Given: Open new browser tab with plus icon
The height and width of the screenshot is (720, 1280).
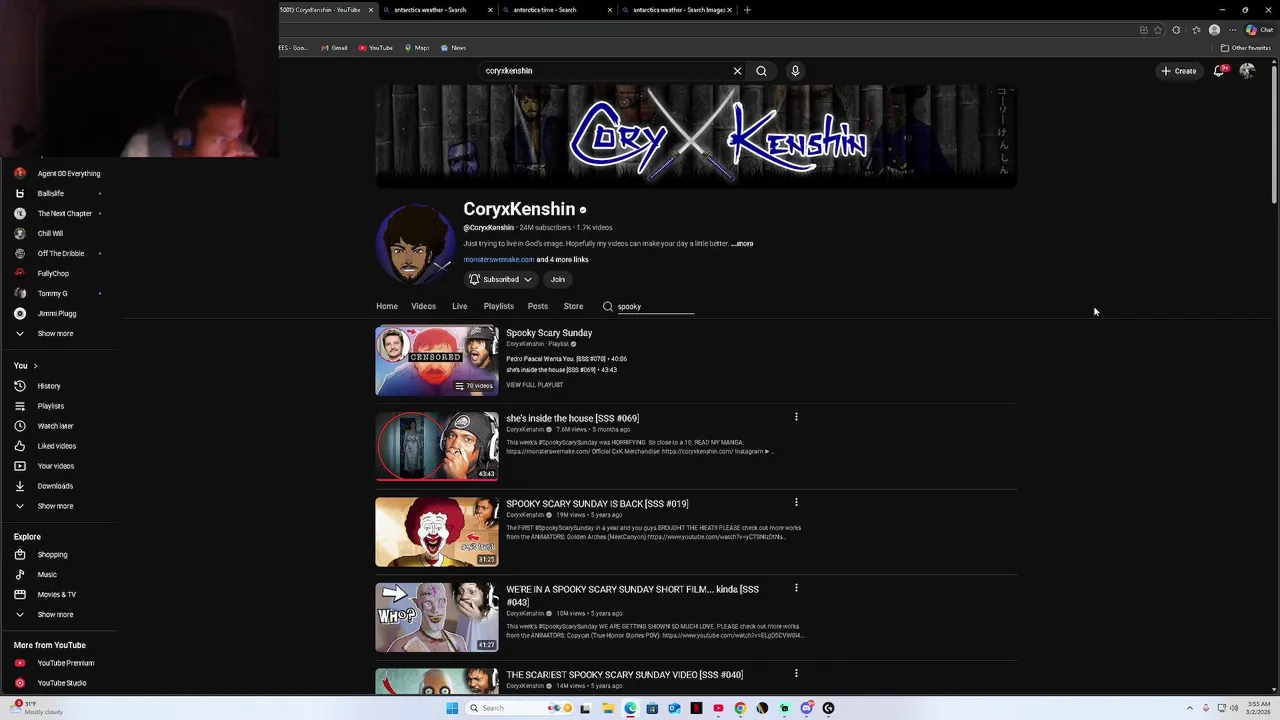Looking at the screenshot, I should pyautogui.click(x=747, y=10).
